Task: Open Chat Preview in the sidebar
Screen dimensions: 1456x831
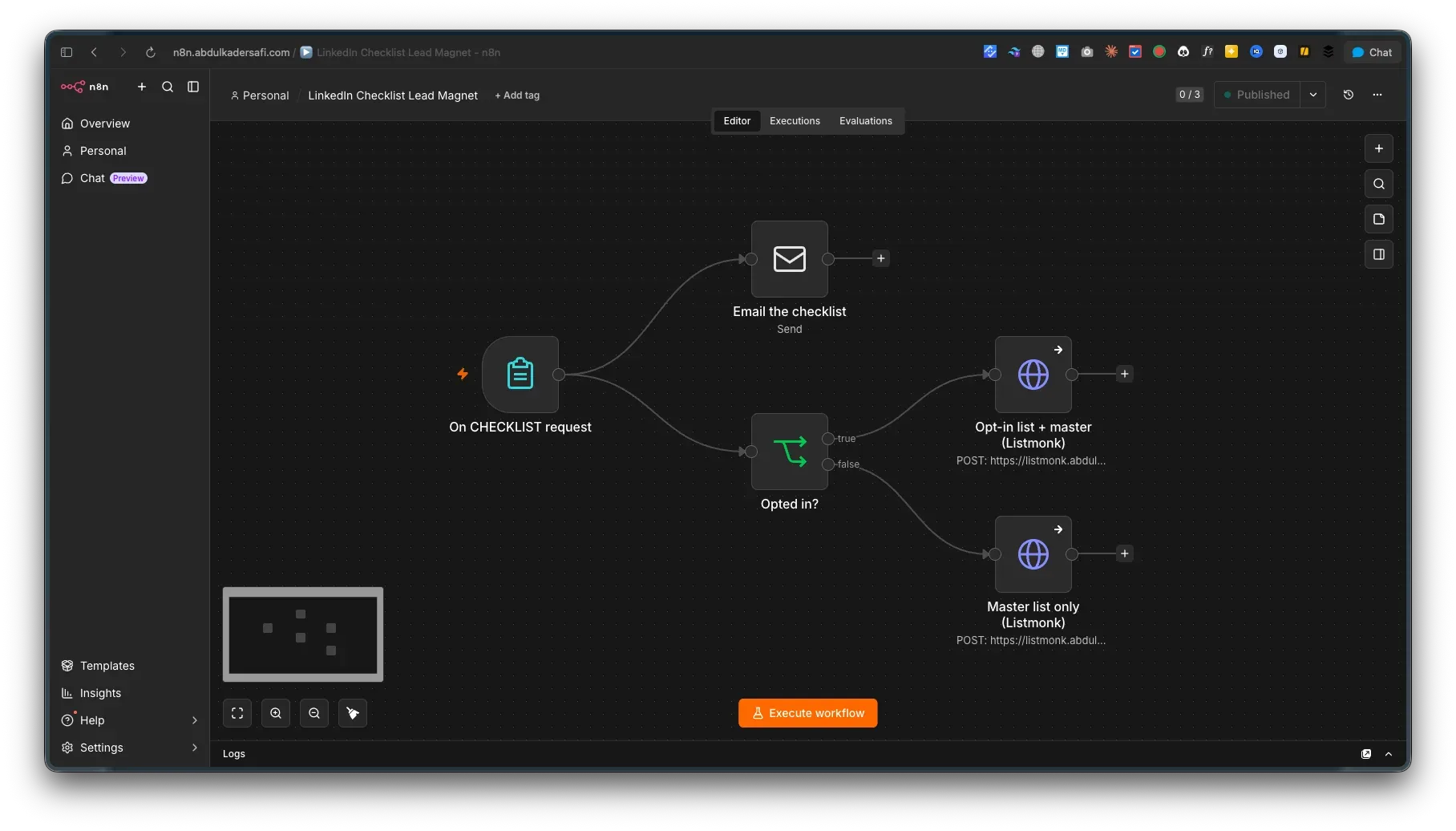Action: tap(129, 178)
